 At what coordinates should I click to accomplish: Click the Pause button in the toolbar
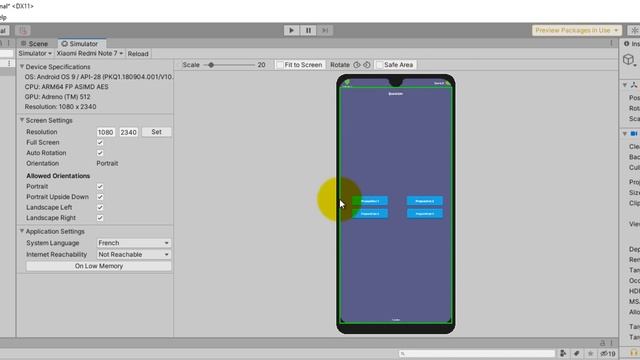[309, 30]
